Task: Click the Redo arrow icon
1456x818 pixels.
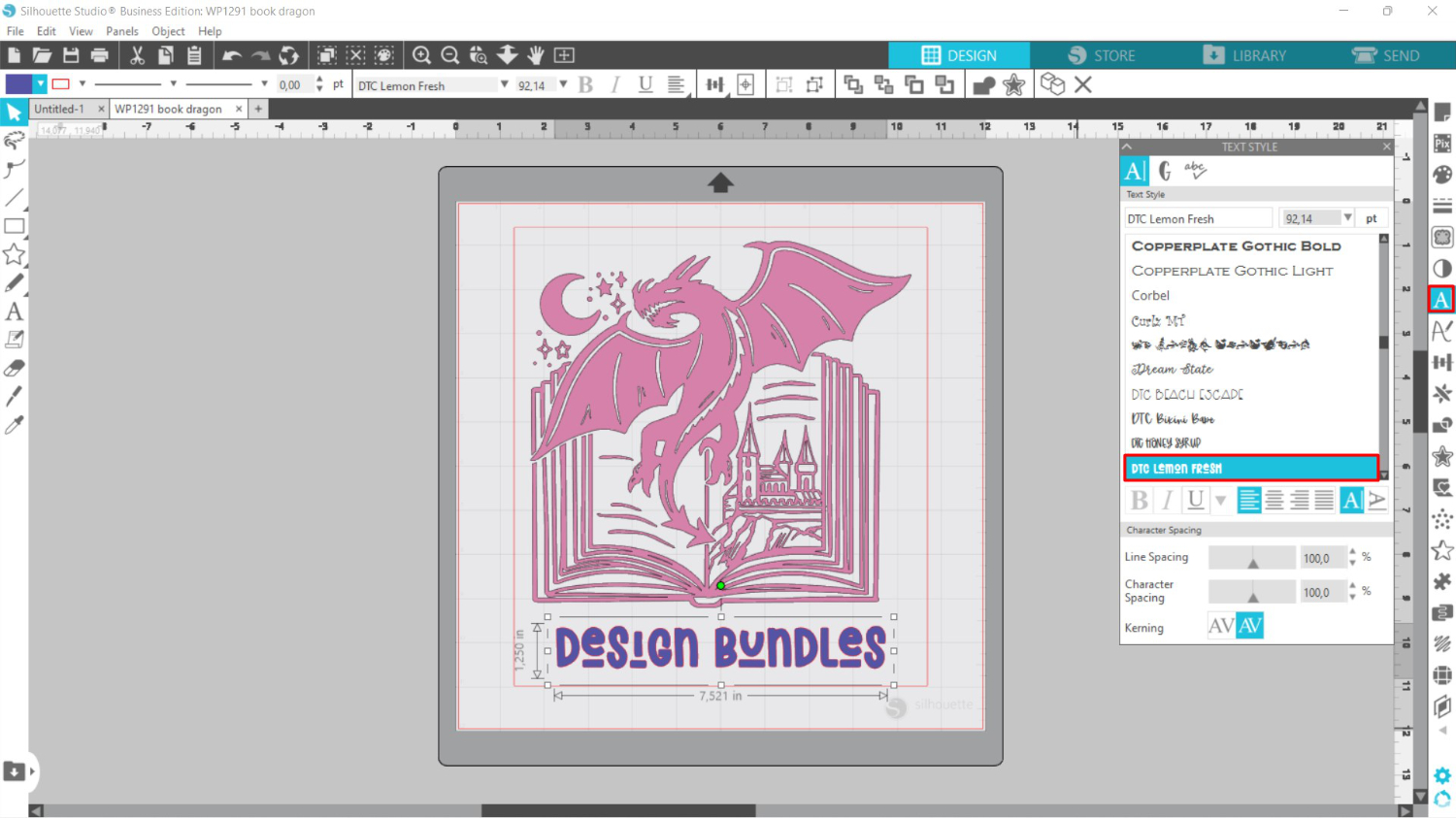Action: [x=260, y=55]
